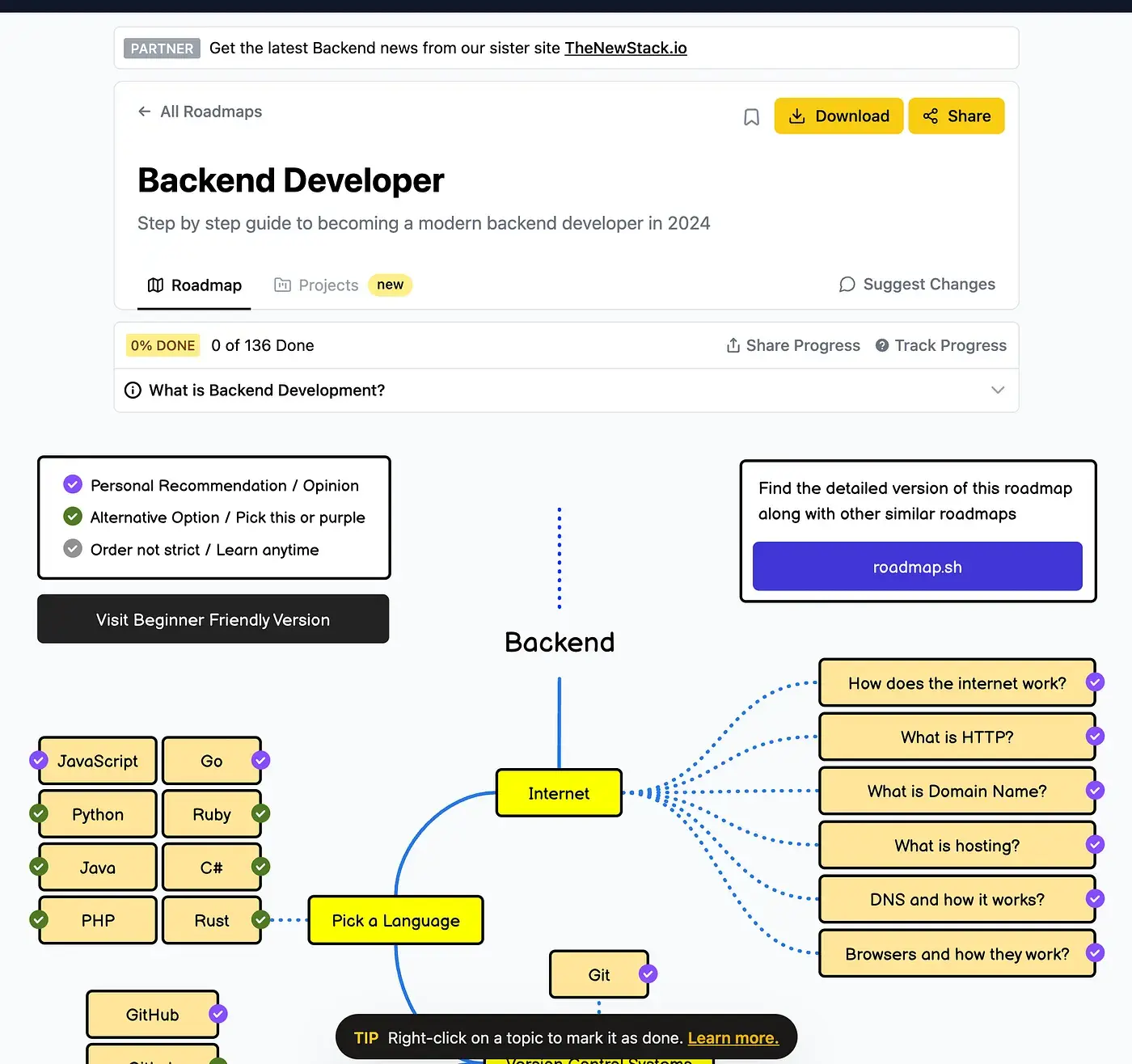Click the download icon in the Download button

[x=798, y=116]
